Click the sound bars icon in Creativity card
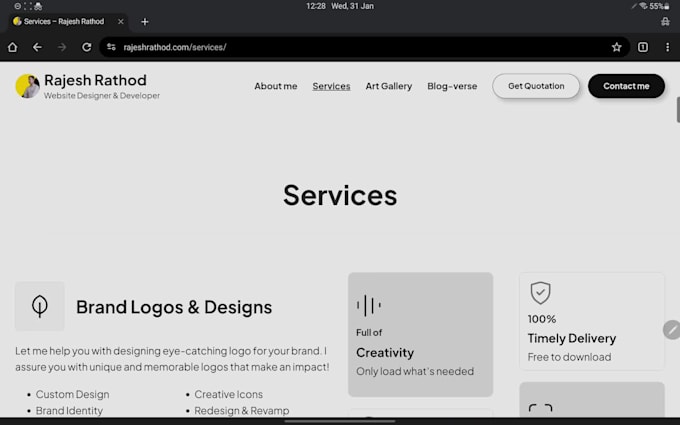The height and width of the screenshot is (425, 680). pyautogui.click(x=369, y=305)
